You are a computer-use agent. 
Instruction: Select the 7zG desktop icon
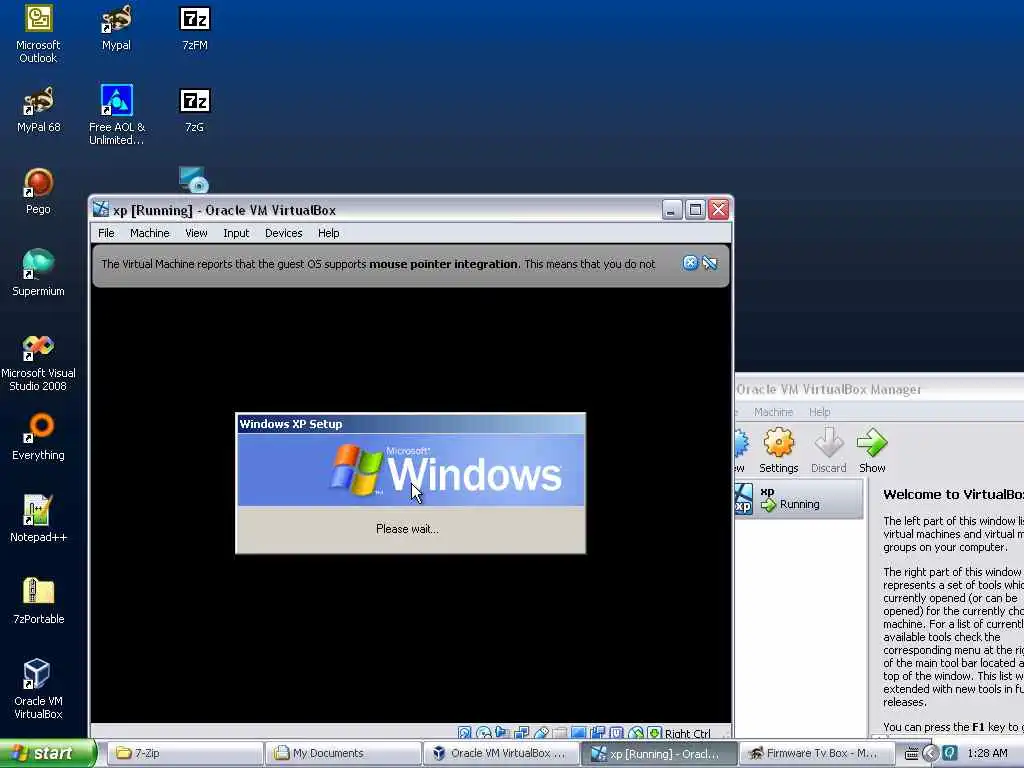(x=195, y=110)
